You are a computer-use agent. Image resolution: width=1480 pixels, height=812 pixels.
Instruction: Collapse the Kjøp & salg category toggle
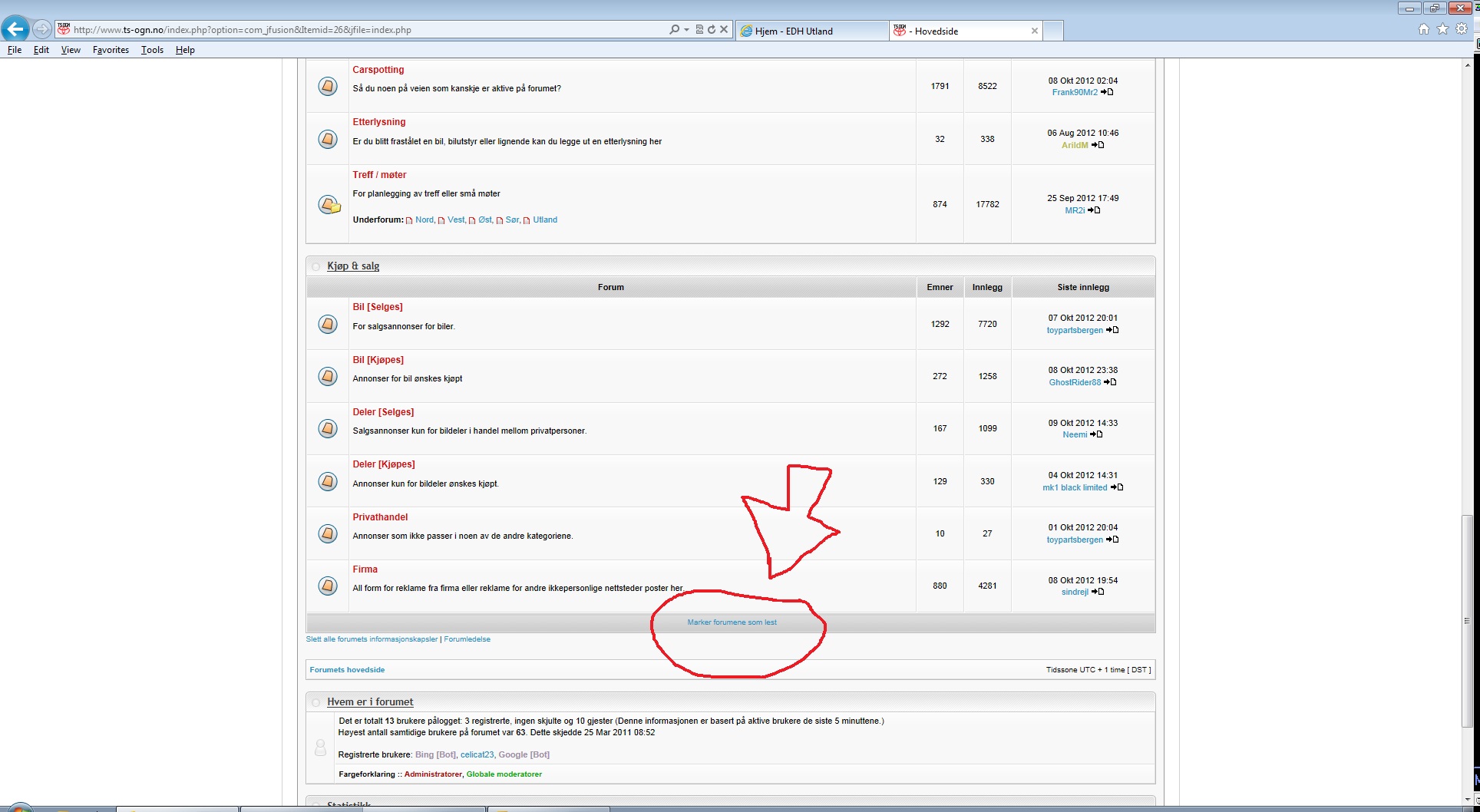click(x=315, y=266)
